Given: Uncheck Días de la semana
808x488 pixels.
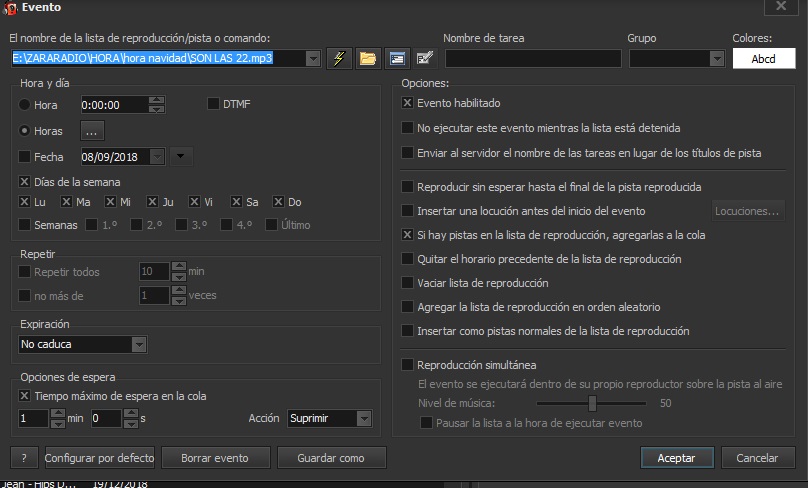Looking at the screenshot, I should tap(24, 181).
